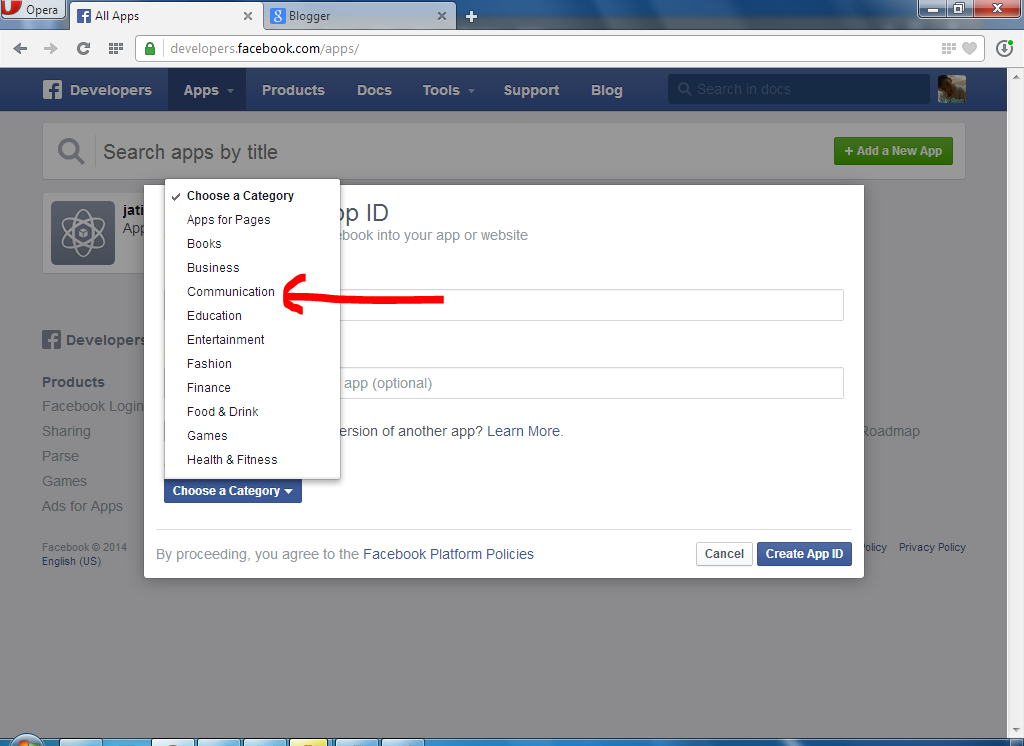Open Ads for Apps footer link

point(82,506)
